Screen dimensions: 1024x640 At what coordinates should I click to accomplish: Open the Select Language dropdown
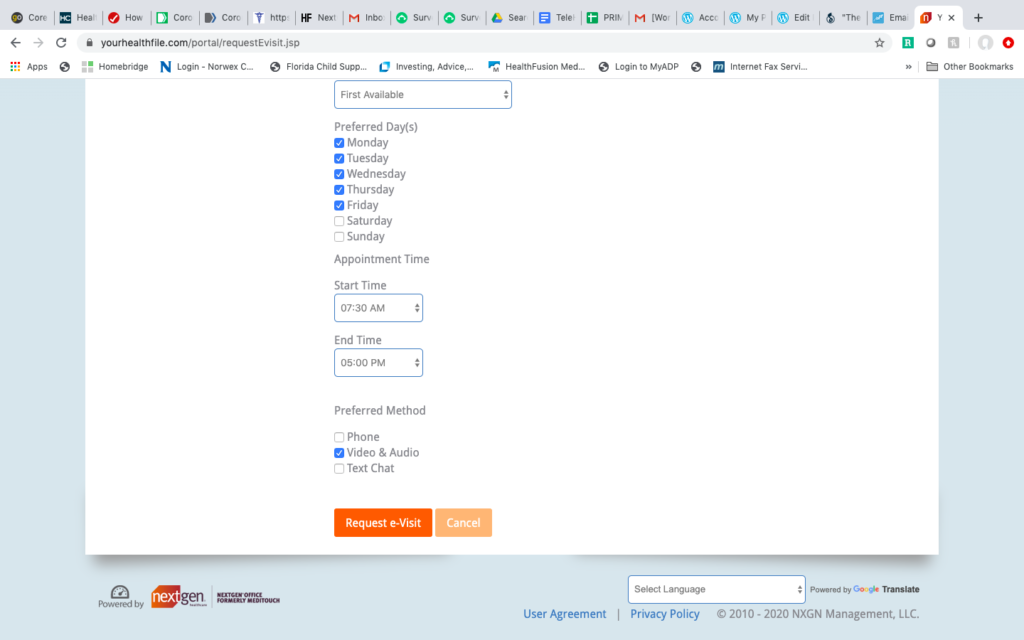716,589
